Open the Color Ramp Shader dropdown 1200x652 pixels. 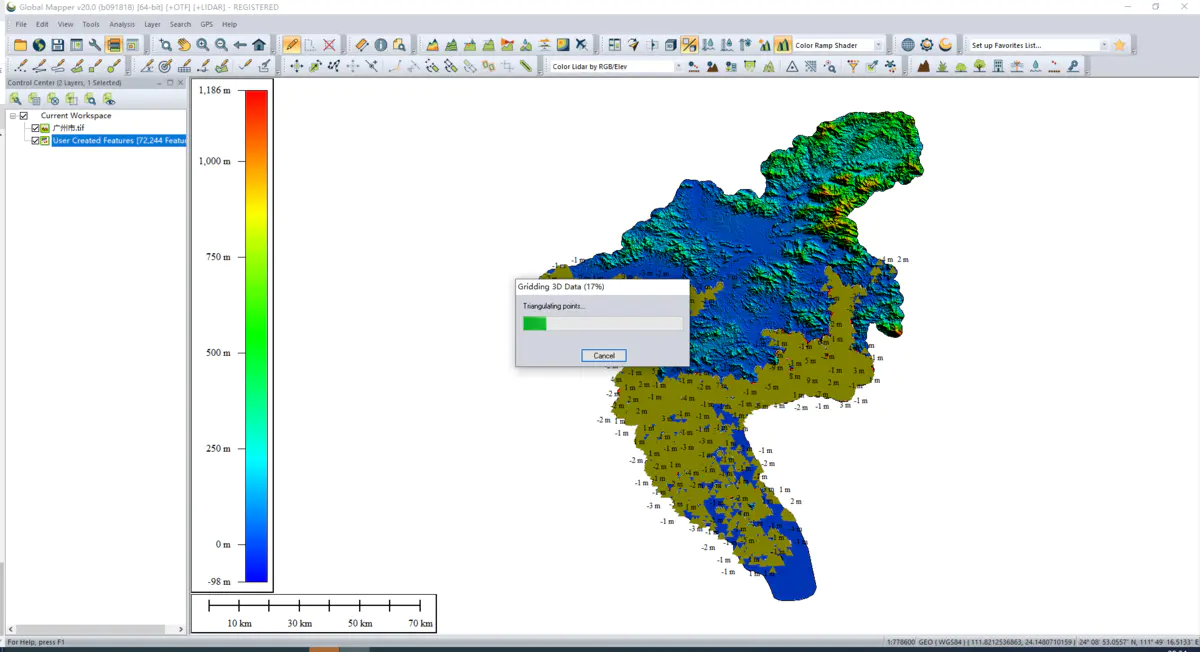coord(839,45)
